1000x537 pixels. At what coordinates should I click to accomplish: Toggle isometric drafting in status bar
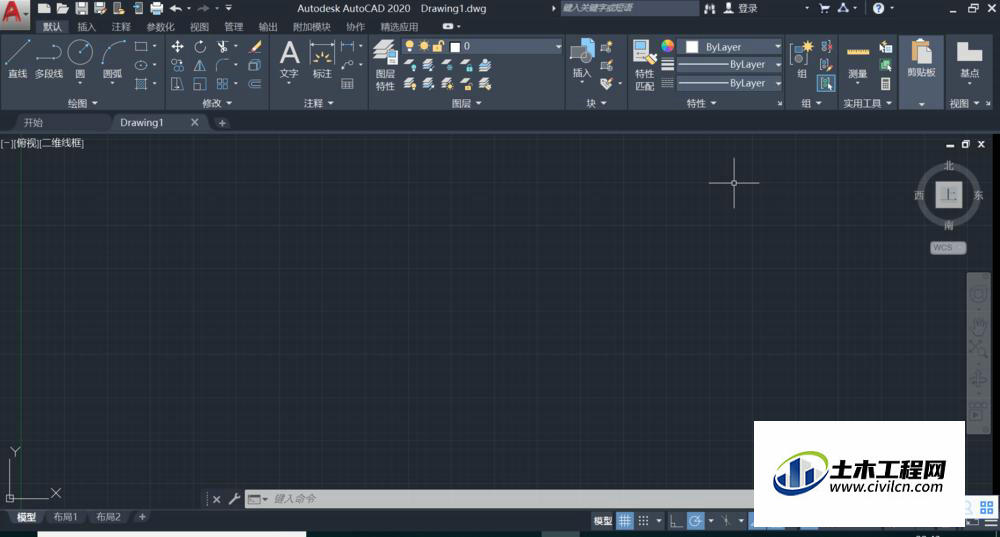pos(726,520)
